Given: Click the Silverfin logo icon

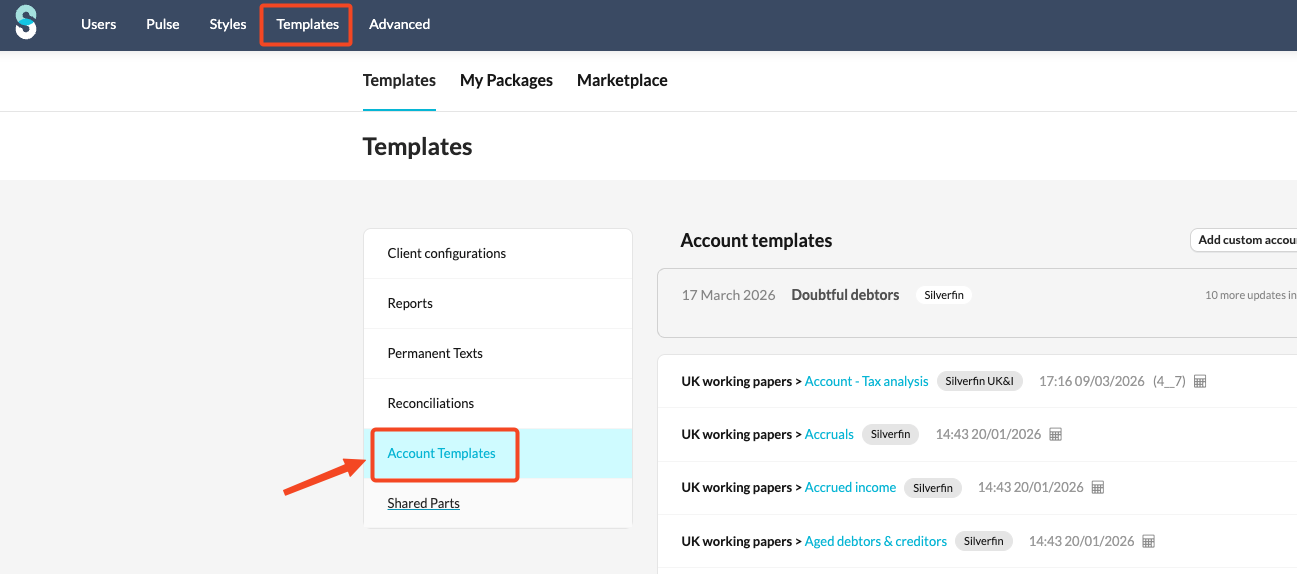Looking at the screenshot, I should tap(26, 23).
